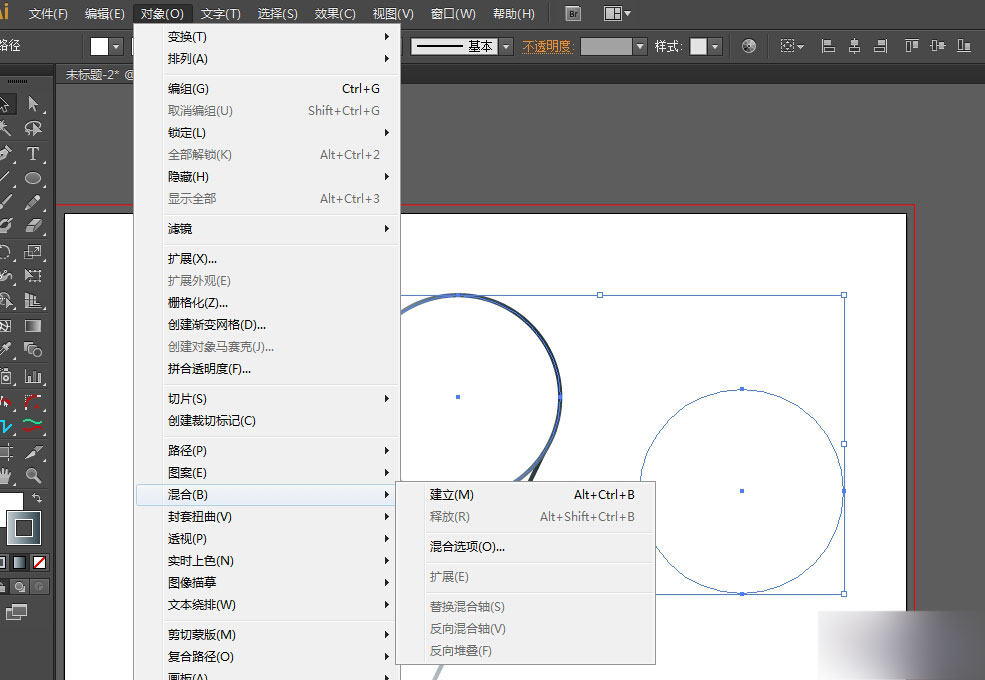Open the Recolor Artwork wheel

[x=748, y=46]
